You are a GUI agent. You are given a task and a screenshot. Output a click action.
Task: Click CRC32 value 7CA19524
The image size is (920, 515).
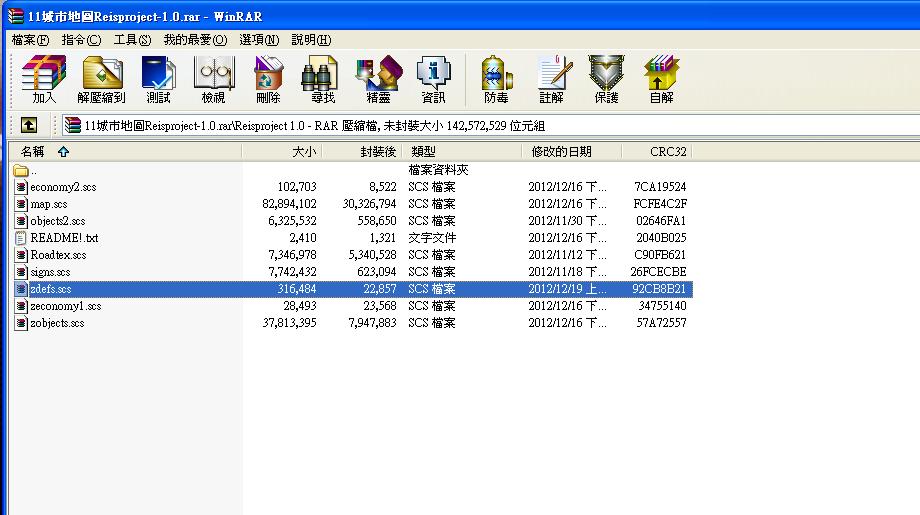660,187
